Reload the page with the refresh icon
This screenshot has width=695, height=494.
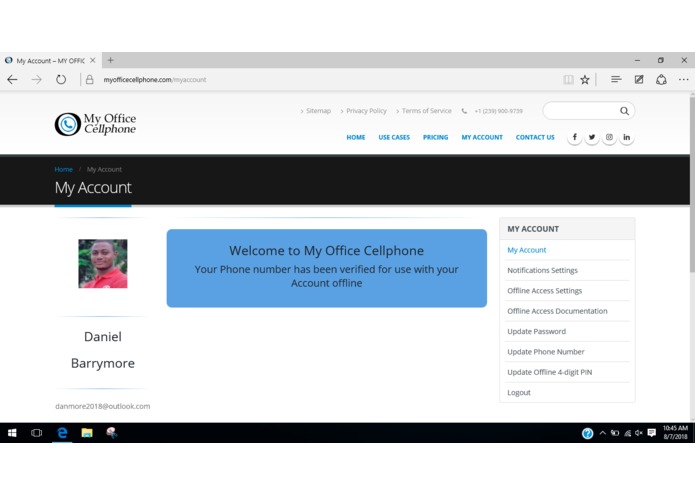click(x=61, y=80)
